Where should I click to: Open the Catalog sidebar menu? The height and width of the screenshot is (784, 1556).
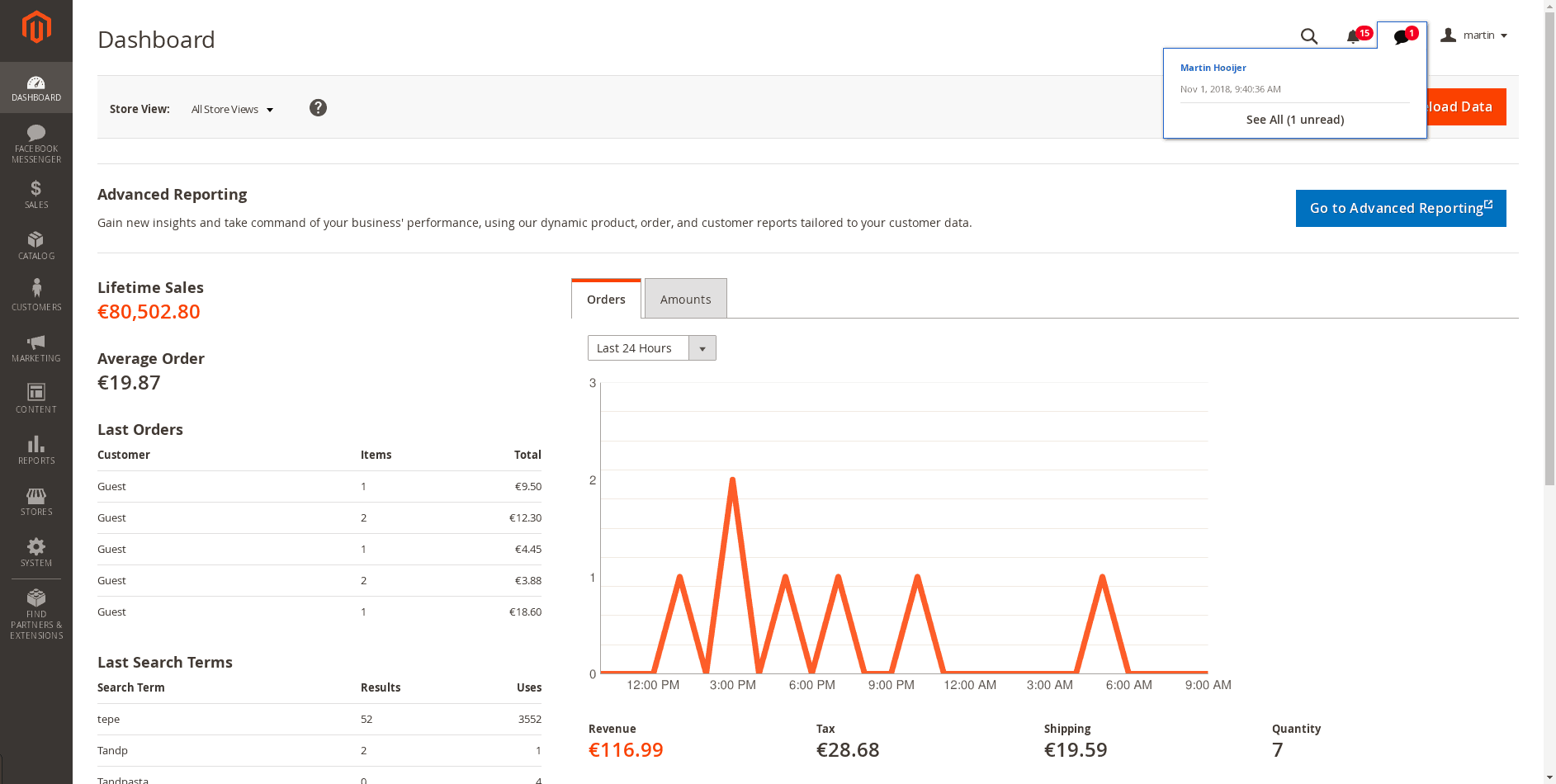pos(36,246)
